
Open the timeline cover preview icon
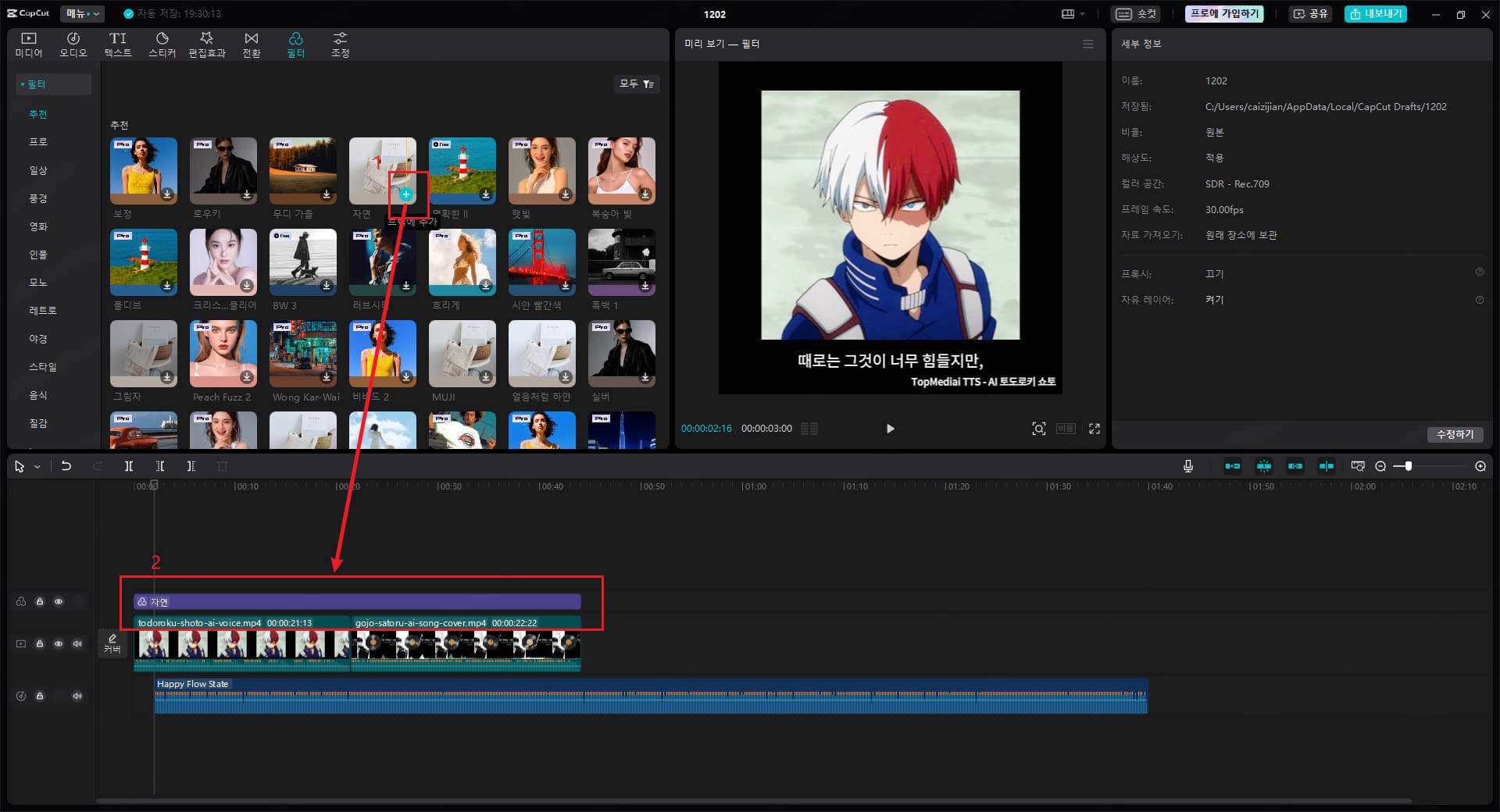point(1358,466)
